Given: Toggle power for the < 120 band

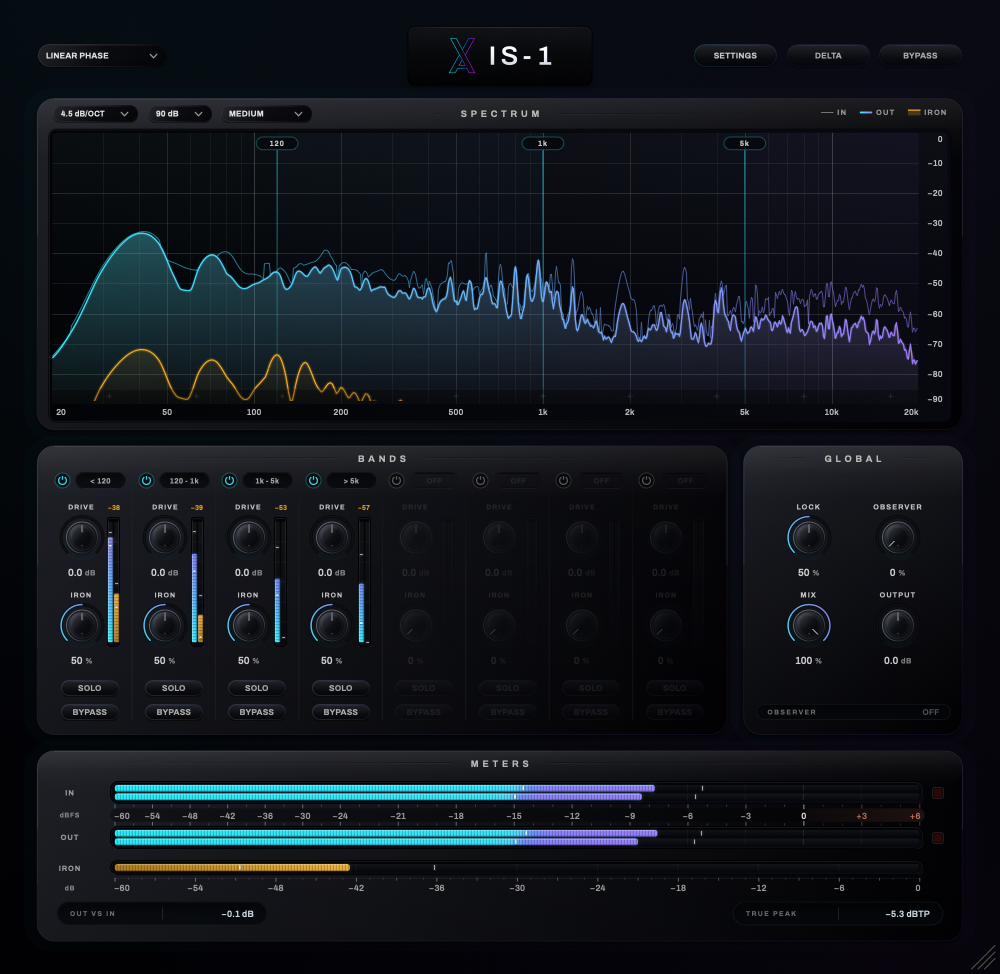Looking at the screenshot, I should click(62, 480).
